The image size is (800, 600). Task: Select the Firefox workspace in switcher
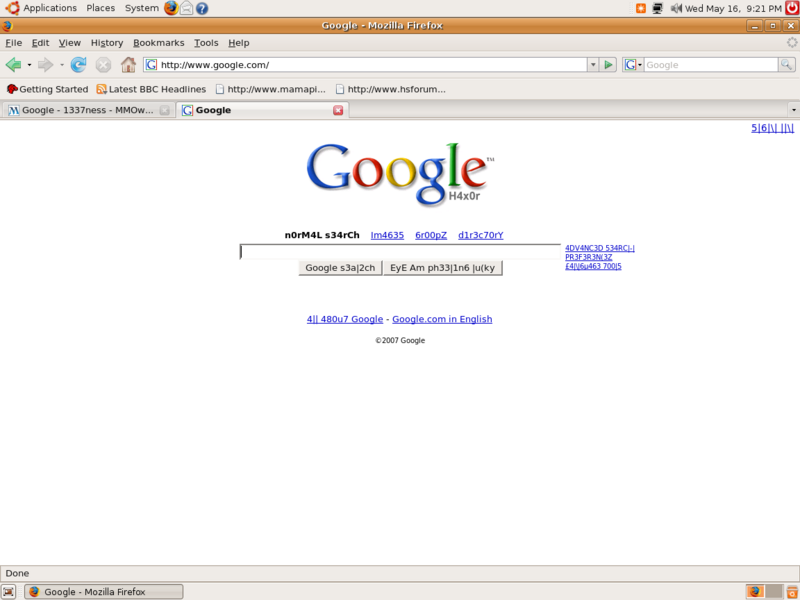click(x=755, y=592)
